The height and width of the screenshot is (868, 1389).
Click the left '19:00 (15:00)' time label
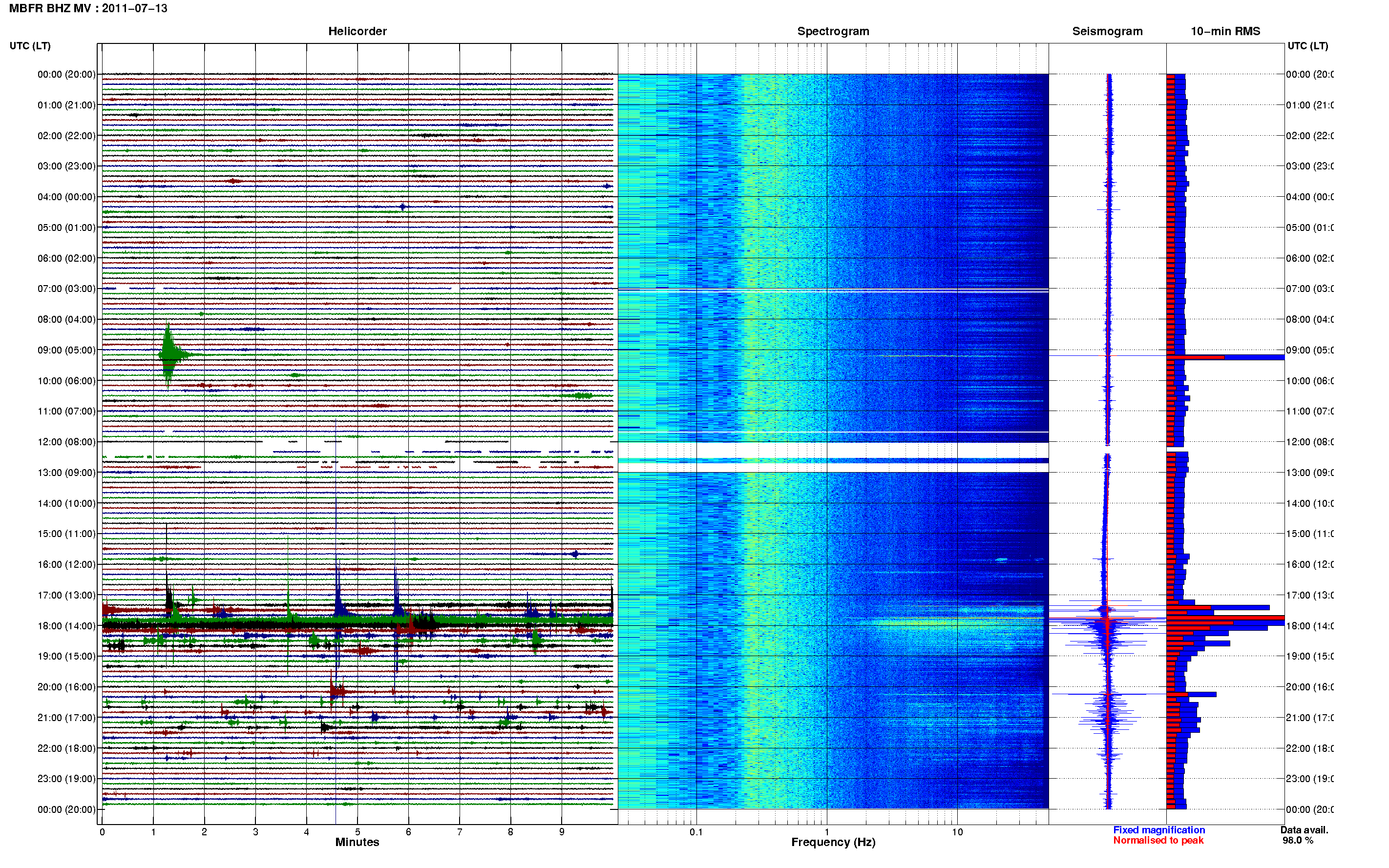pos(66,656)
